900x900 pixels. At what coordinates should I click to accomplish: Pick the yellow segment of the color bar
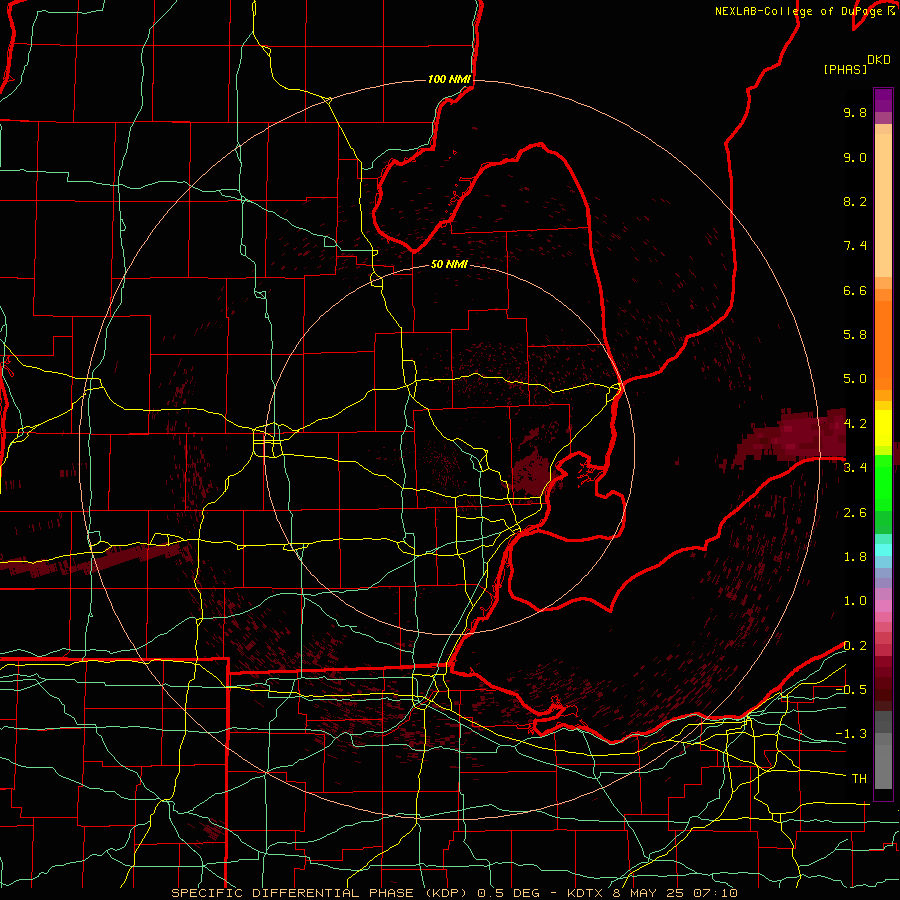click(883, 428)
